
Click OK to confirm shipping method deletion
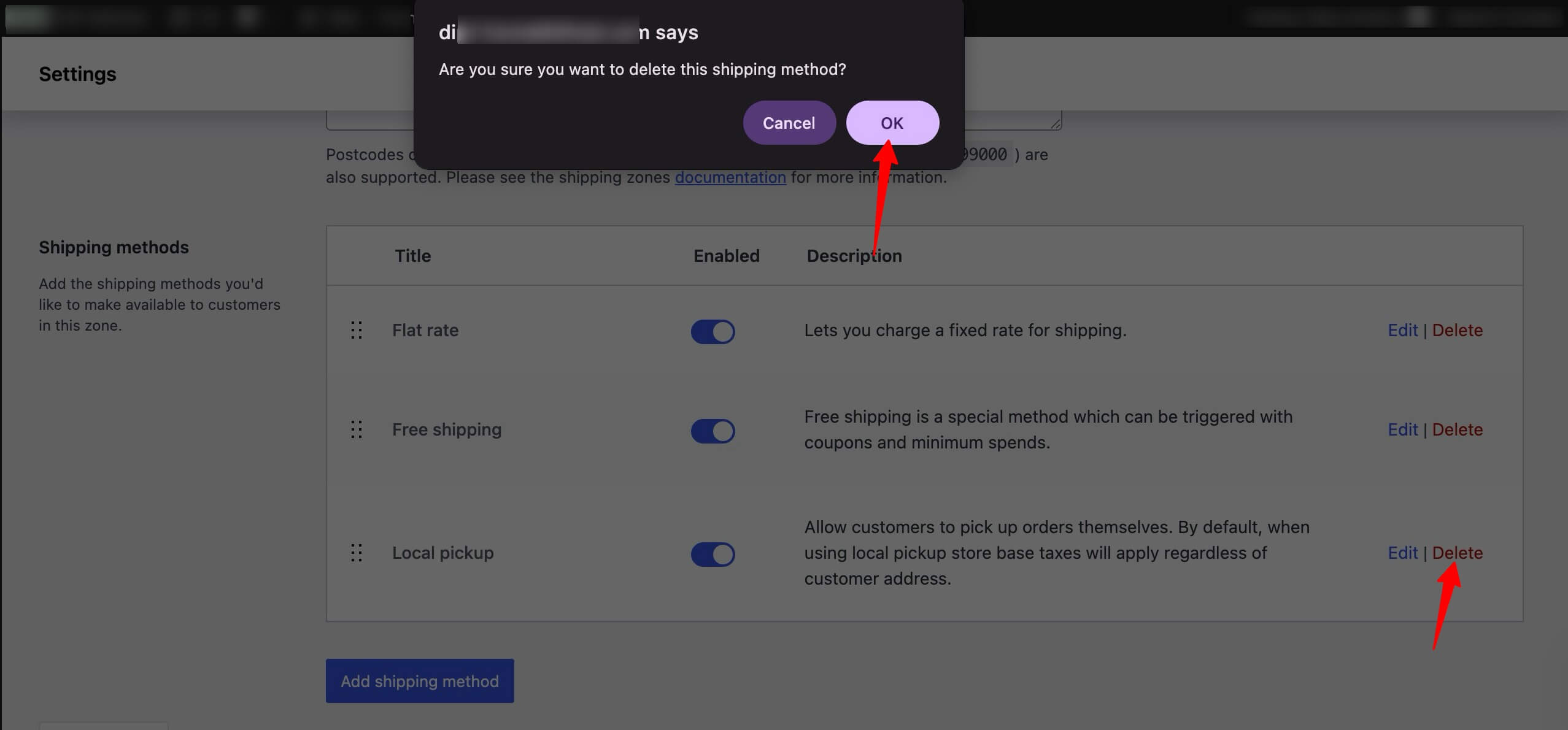pyautogui.click(x=892, y=123)
